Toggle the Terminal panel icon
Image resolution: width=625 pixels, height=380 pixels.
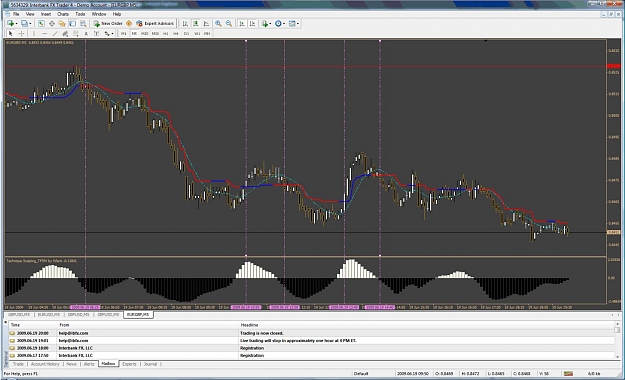(72, 24)
